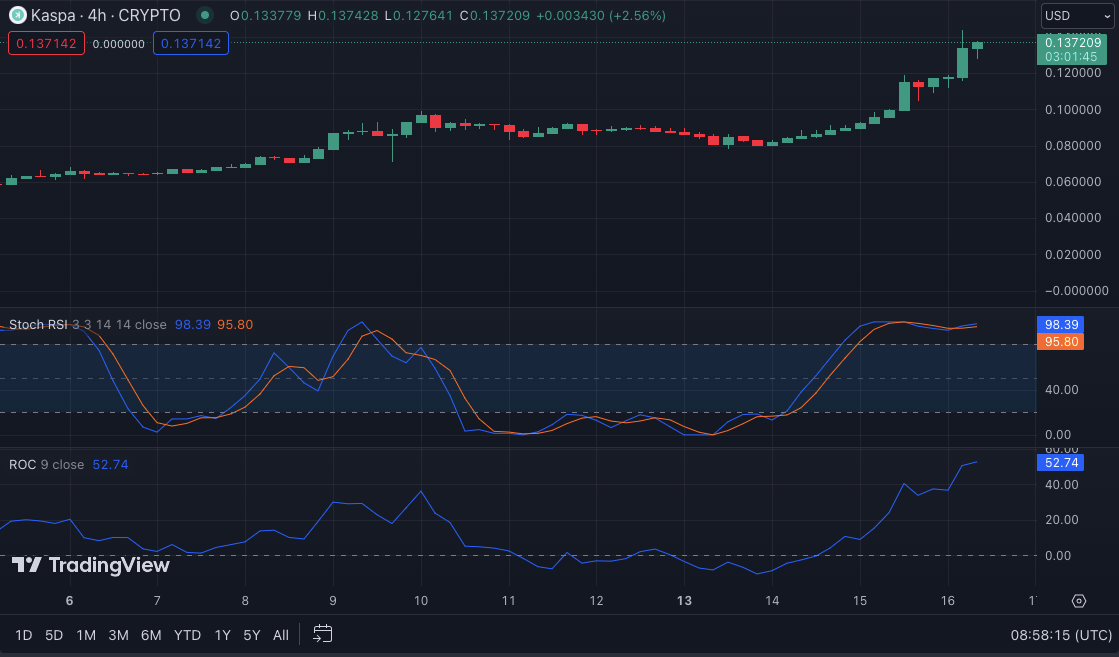Click the Kaspa coin logo icon

pyautogui.click(x=18, y=16)
